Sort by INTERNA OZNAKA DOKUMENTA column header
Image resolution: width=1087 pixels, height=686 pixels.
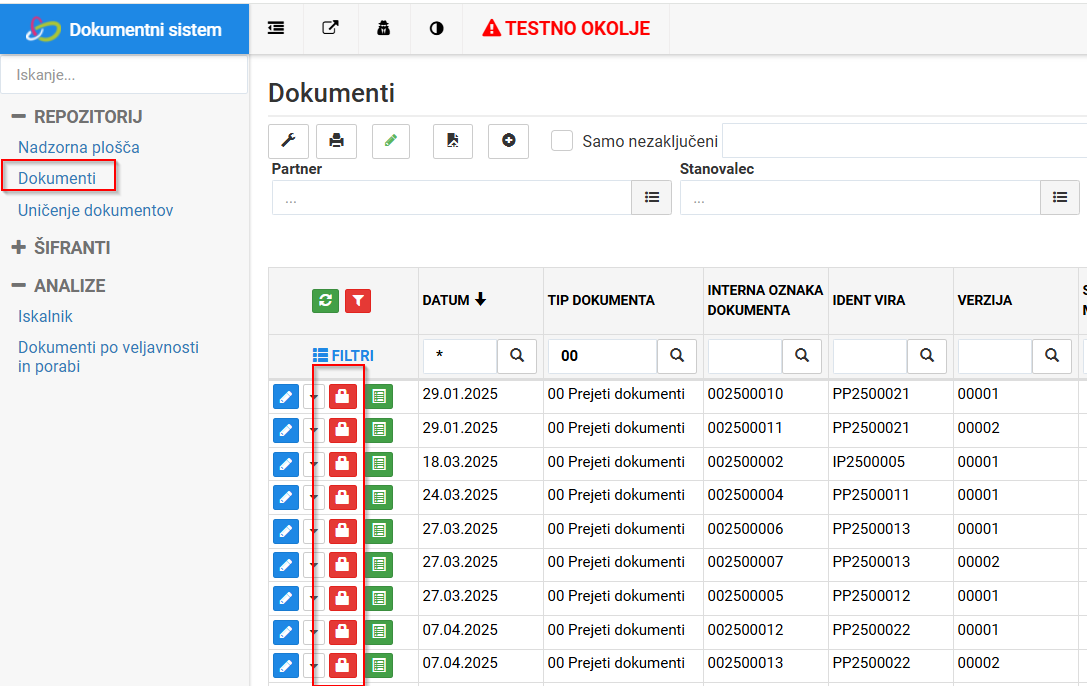765,300
